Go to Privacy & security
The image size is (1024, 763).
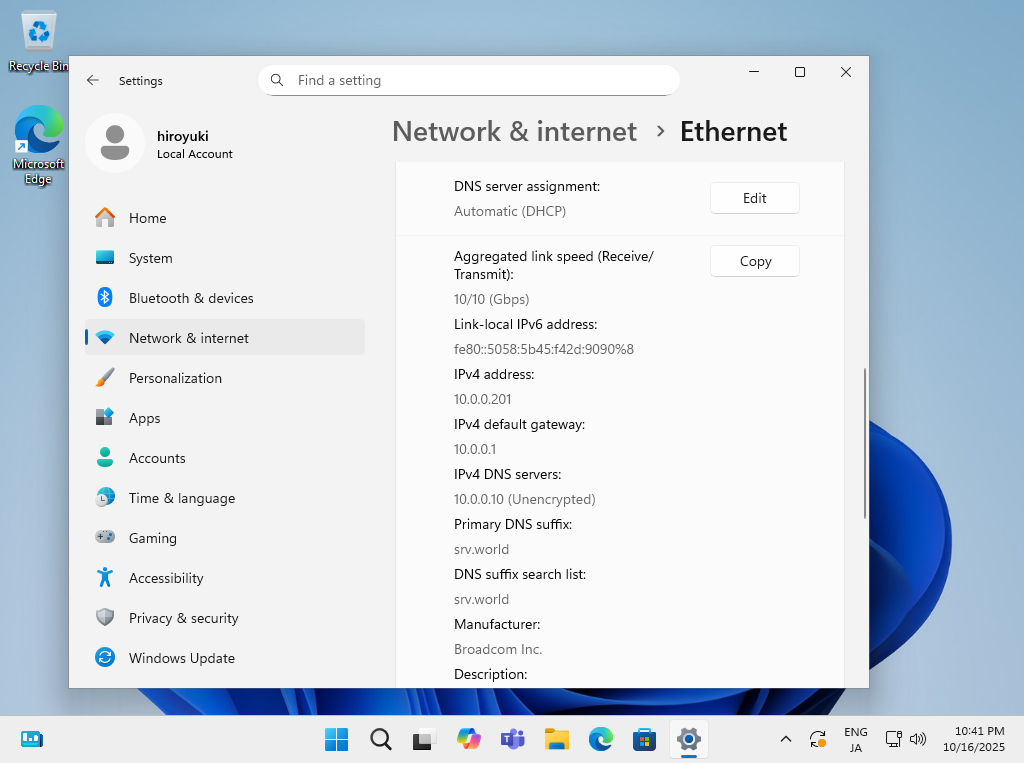coord(183,618)
